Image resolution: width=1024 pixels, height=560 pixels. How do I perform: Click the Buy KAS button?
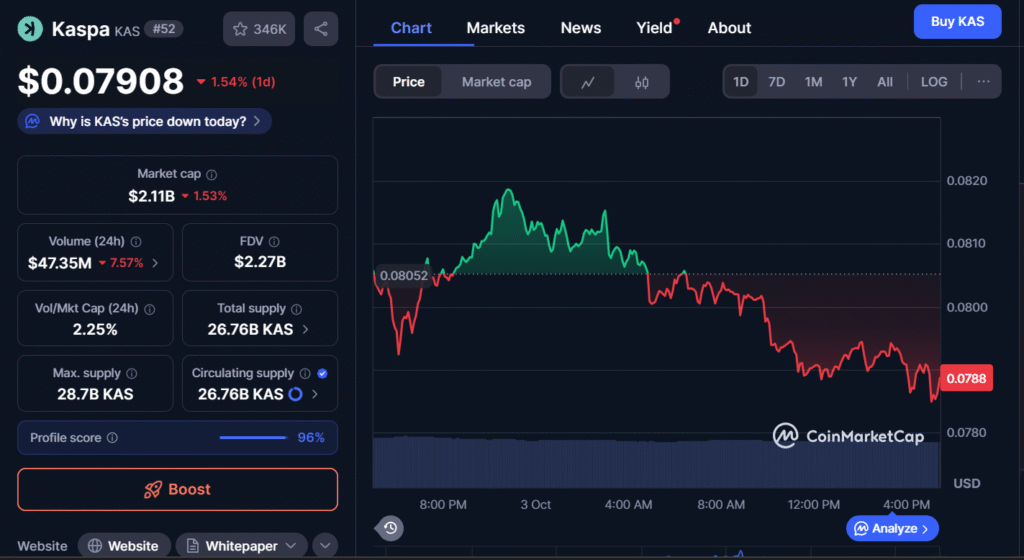tap(957, 21)
